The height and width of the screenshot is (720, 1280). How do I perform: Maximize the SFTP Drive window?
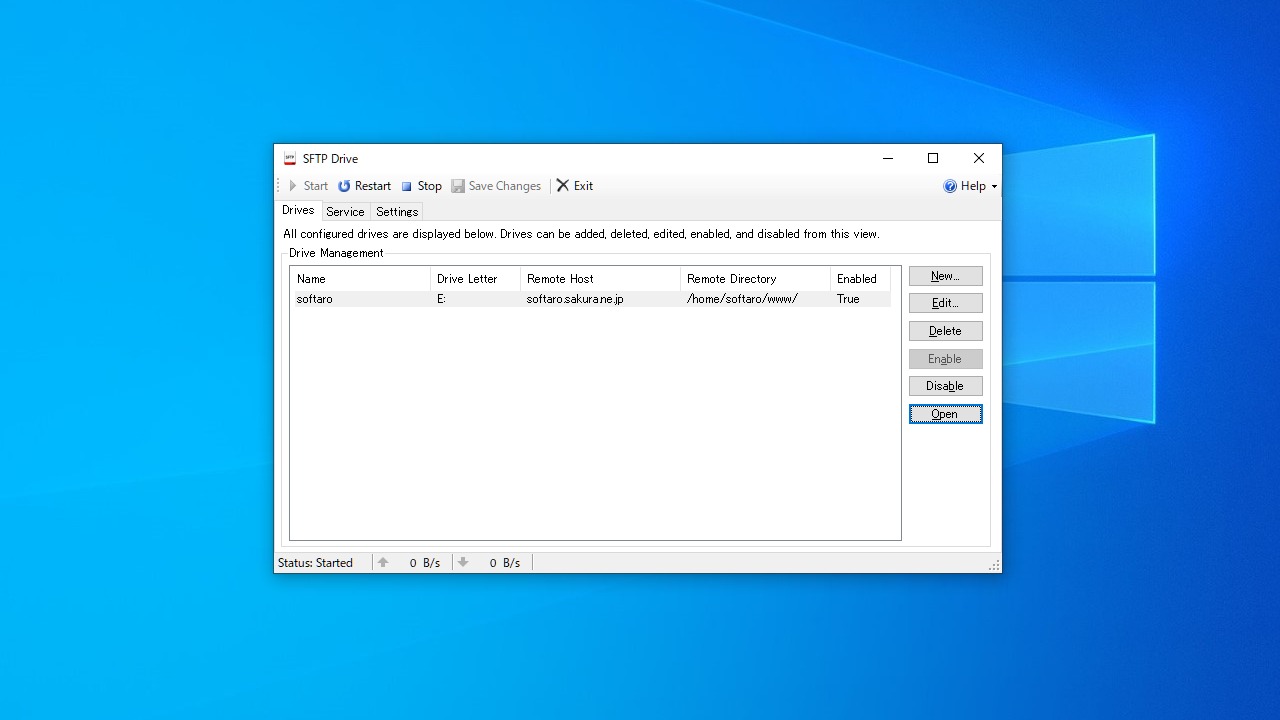pos(933,158)
